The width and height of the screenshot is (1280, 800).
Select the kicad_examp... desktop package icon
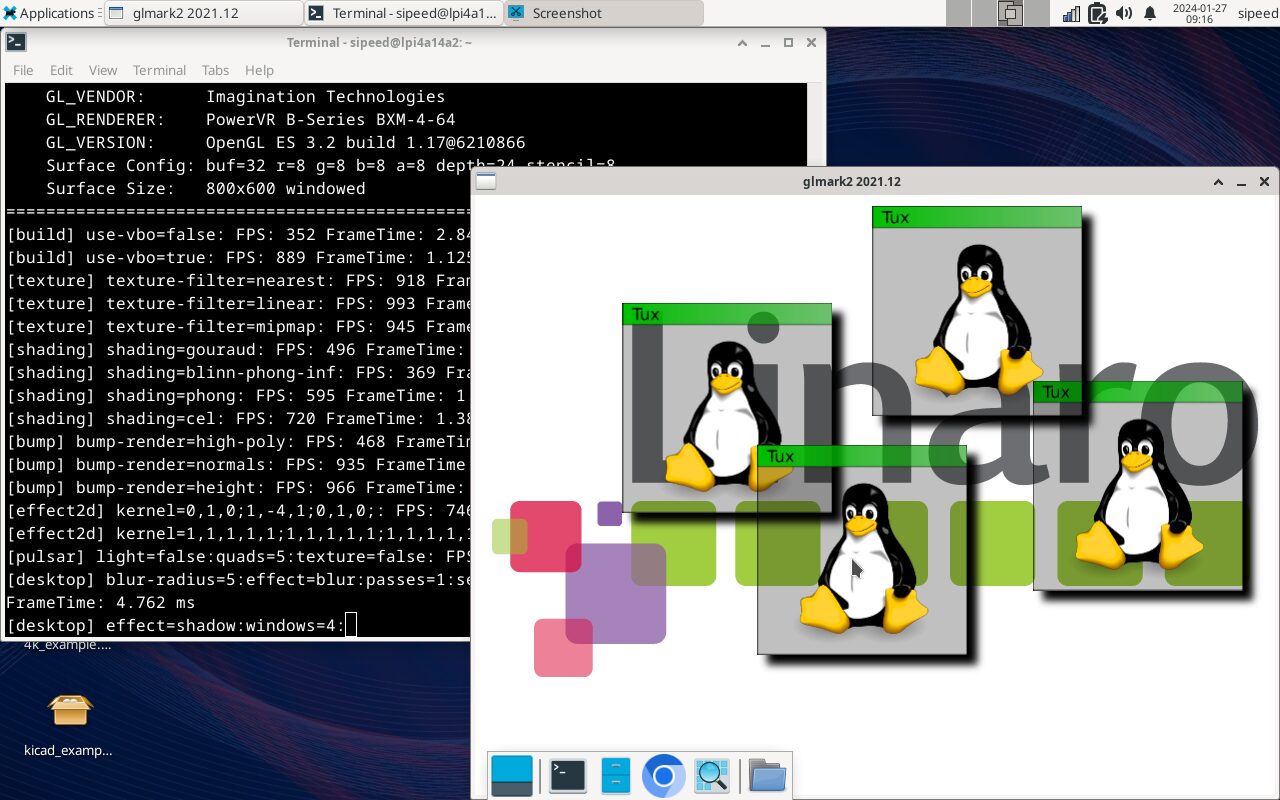coord(70,725)
